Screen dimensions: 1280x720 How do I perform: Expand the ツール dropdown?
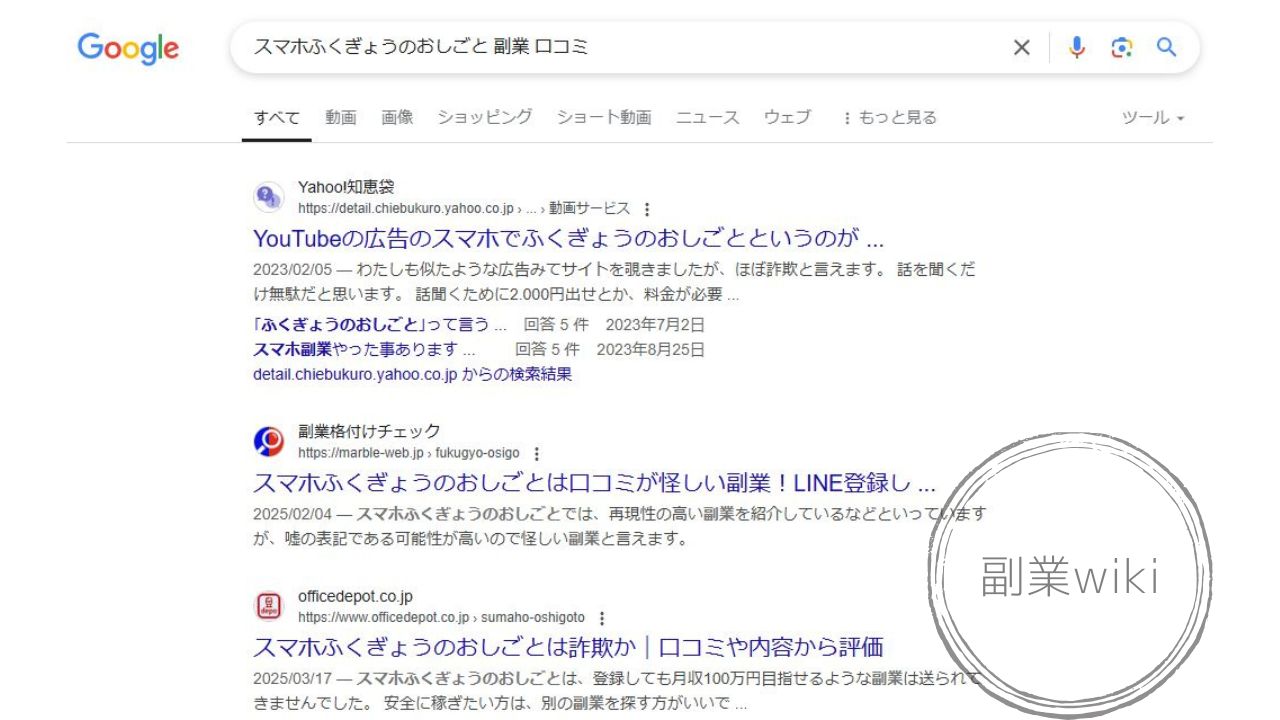1152,118
